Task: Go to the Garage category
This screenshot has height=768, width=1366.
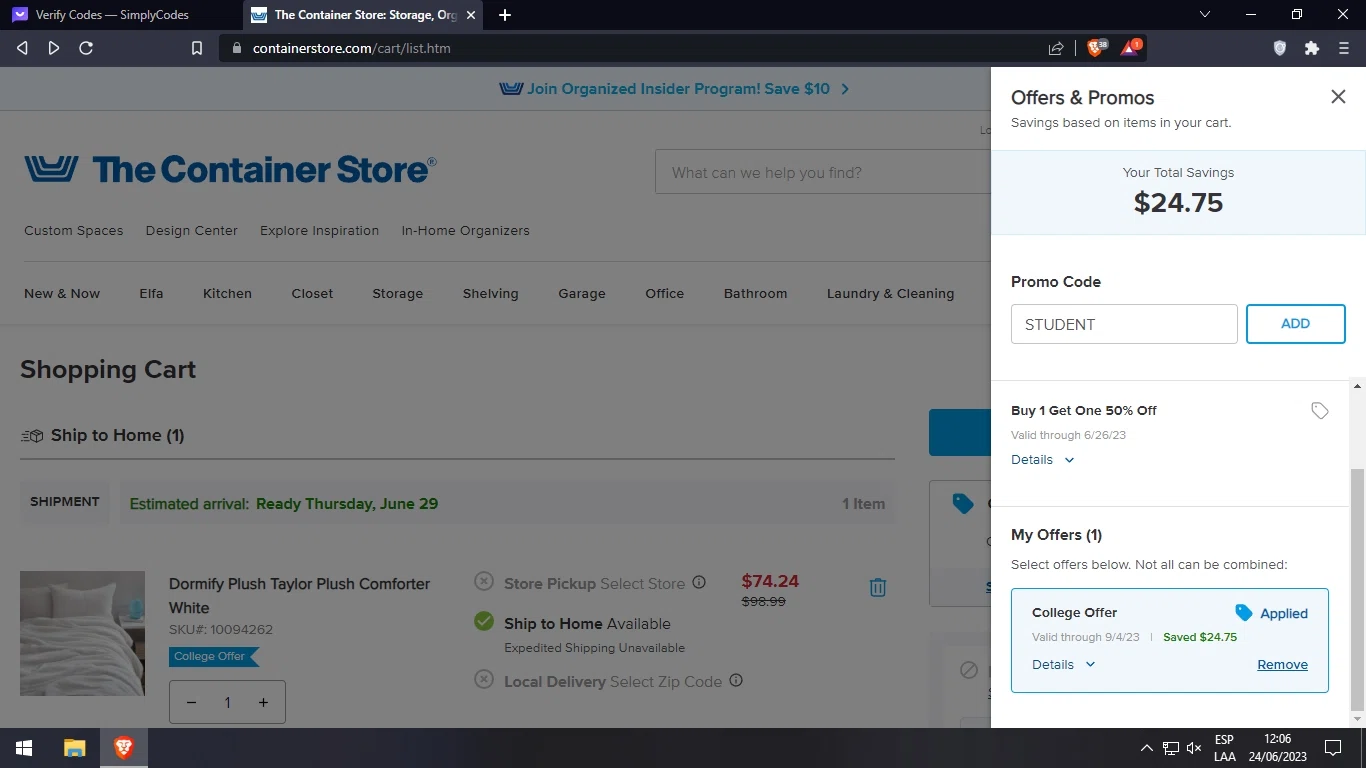Action: click(582, 293)
